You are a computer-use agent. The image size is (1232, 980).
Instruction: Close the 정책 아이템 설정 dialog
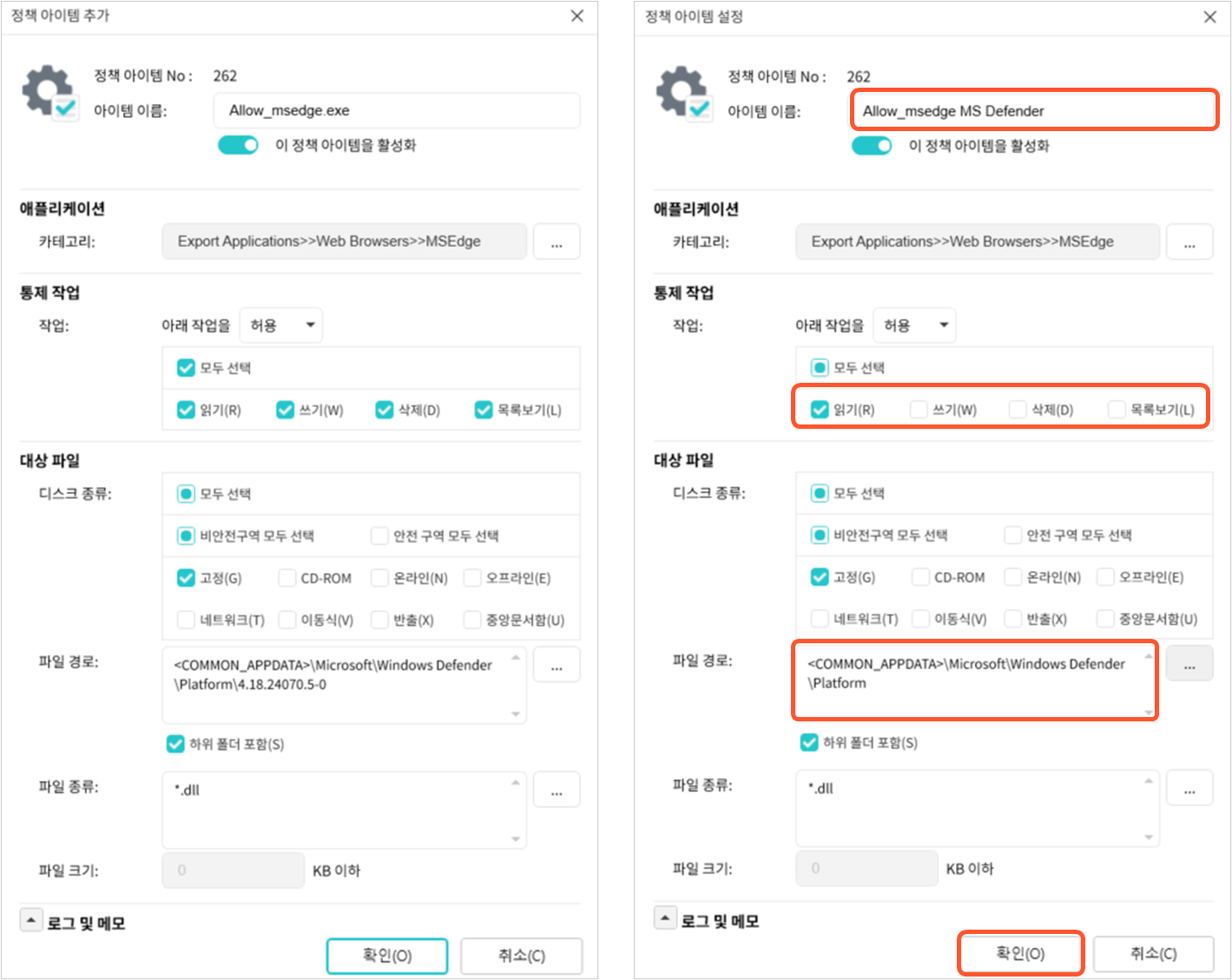[1210, 16]
